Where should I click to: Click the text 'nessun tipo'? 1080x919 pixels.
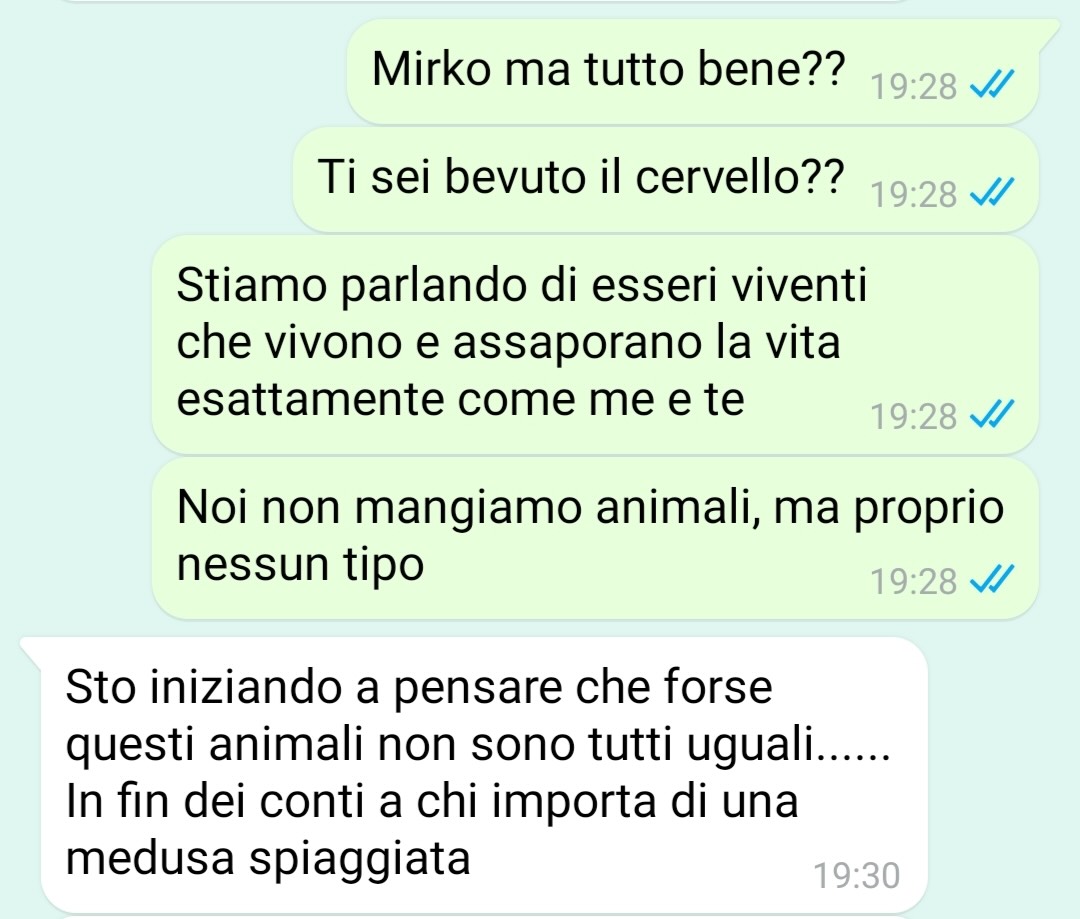(x=300, y=566)
